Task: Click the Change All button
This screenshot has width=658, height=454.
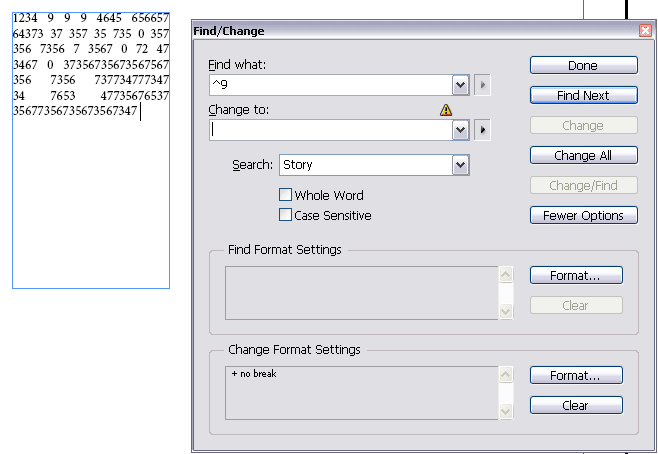Action: point(584,155)
